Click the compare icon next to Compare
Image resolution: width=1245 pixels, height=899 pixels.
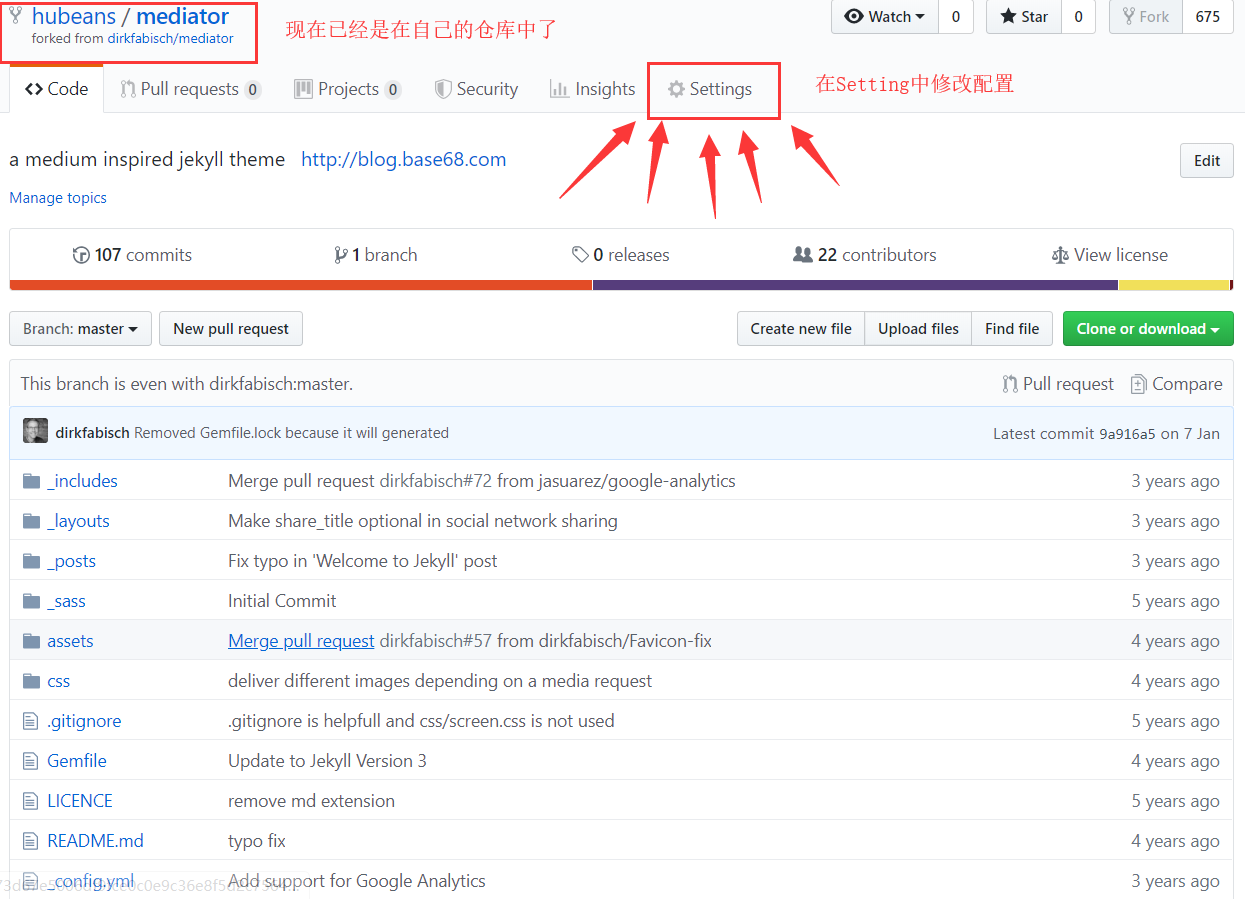tap(1138, 384)
